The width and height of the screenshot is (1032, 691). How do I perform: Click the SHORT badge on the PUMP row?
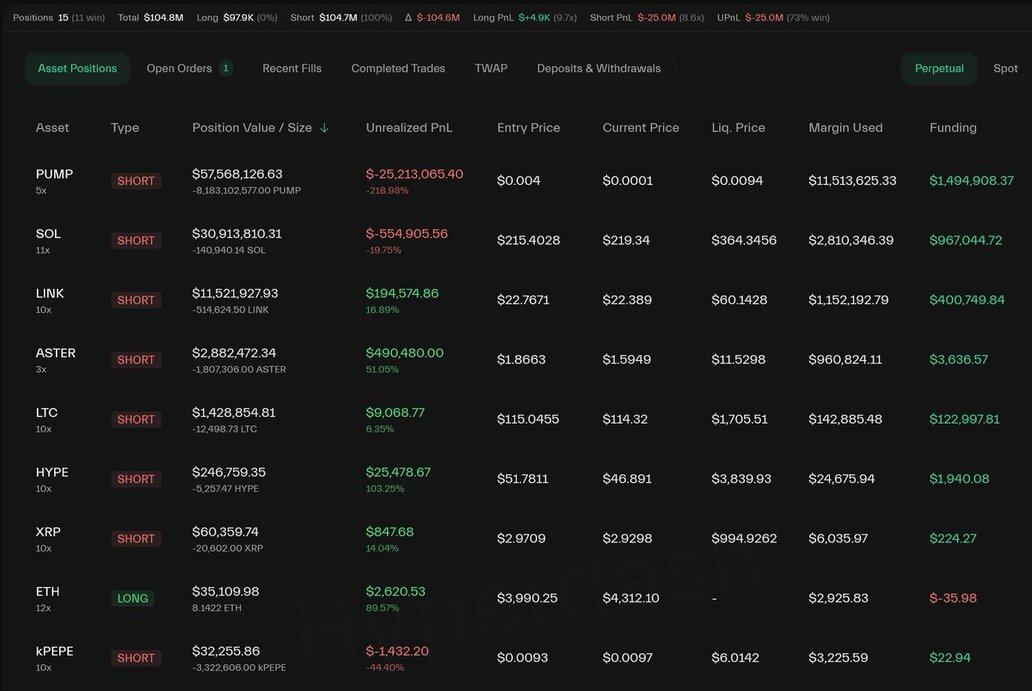[x=136, y=181]
